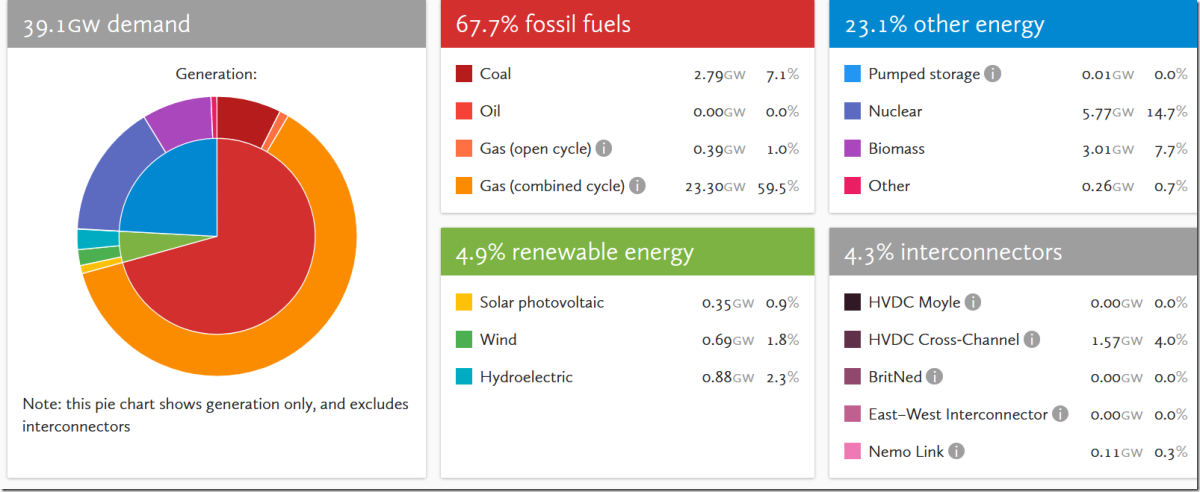1200x492 pixels.
Task: Click the Wind green legend swatch
Action: point(464,340)
